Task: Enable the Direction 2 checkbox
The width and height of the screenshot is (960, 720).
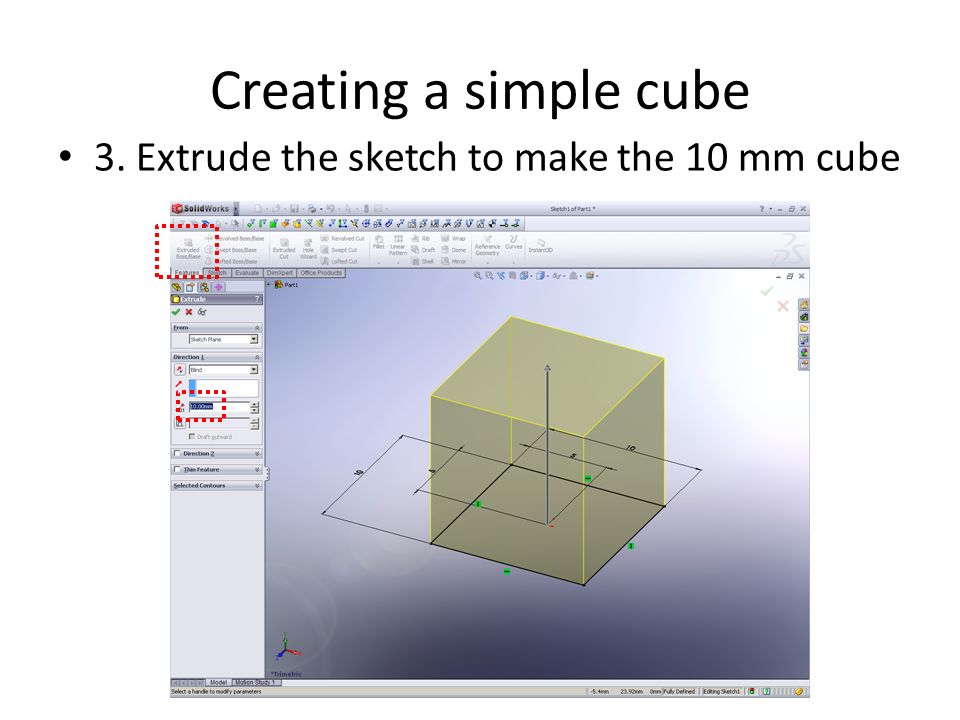Action: tap(177, 454)
